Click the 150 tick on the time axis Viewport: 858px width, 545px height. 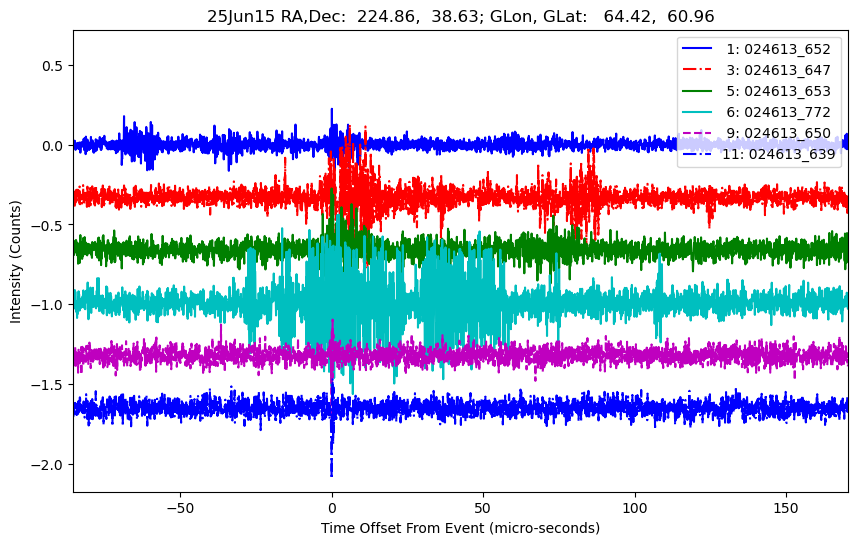point(786,504)
